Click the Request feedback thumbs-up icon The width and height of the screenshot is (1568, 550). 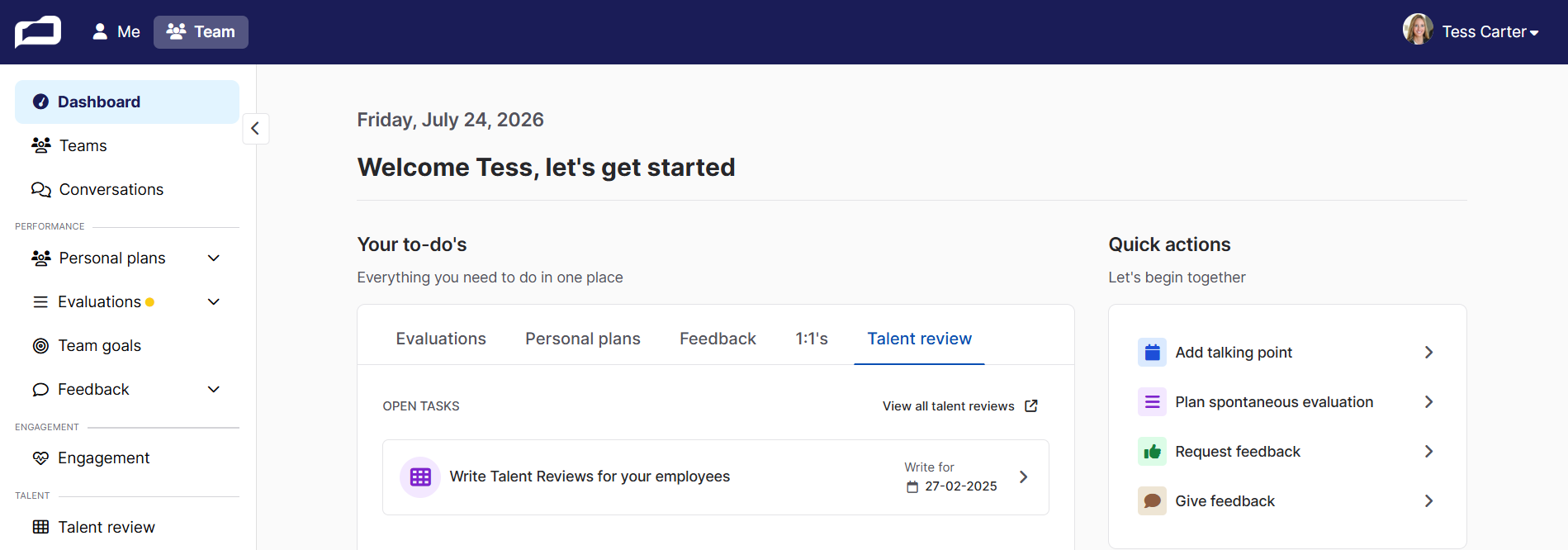click(1152, 452)
